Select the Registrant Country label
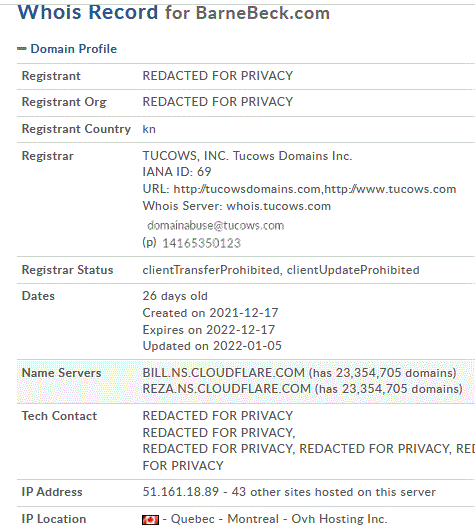This screenshot has width=475, height=528. click(x=76, y=129)
